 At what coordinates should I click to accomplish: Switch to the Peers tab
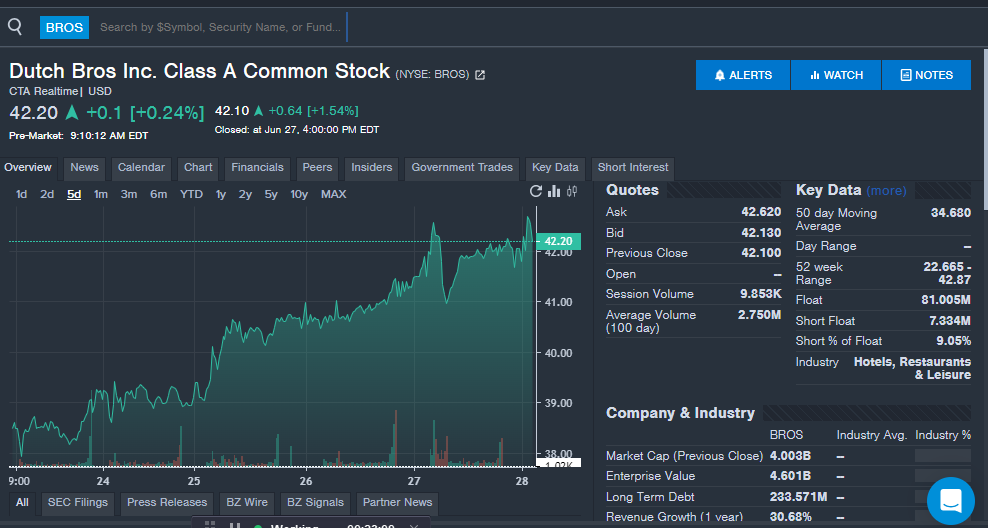(x=317, y=168)
